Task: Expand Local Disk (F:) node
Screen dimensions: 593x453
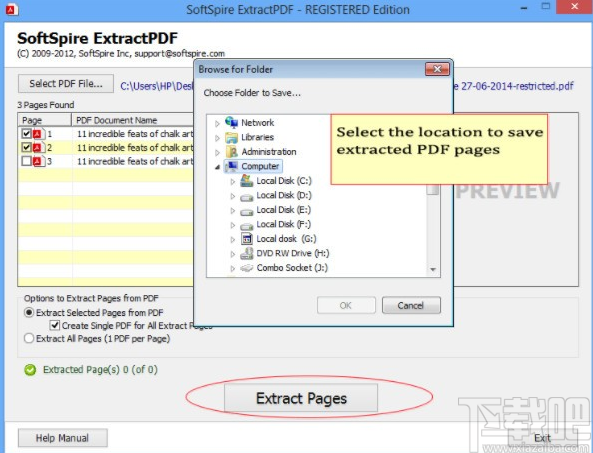Action: pyautogui.click(x=233, y=225)
